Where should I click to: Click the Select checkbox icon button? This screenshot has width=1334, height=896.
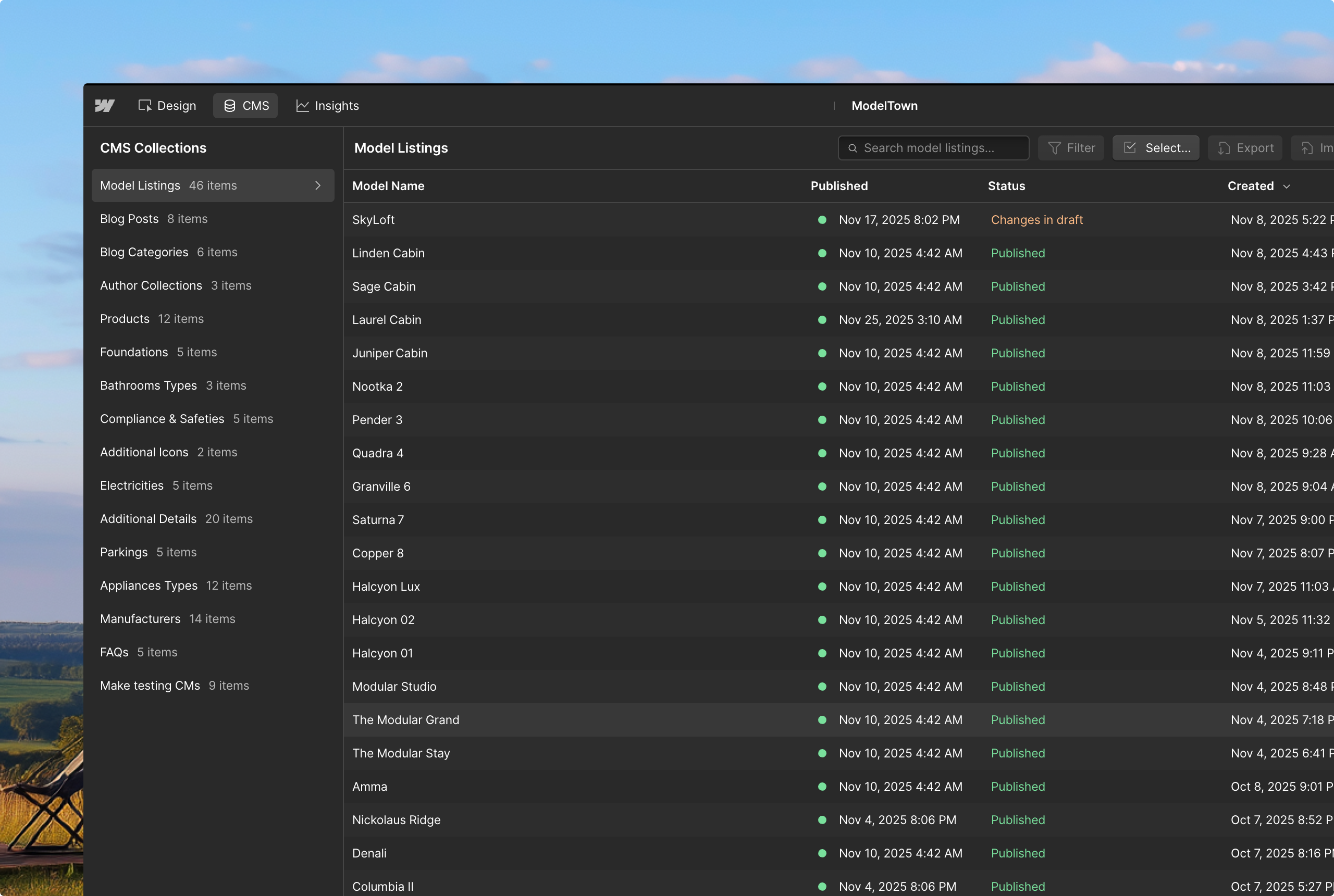pyautogui.click(x=1130, y=148)
